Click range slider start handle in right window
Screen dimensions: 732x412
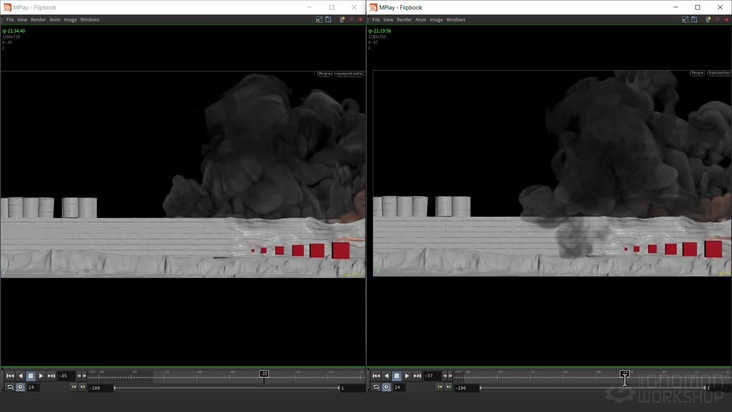point(481,388)
